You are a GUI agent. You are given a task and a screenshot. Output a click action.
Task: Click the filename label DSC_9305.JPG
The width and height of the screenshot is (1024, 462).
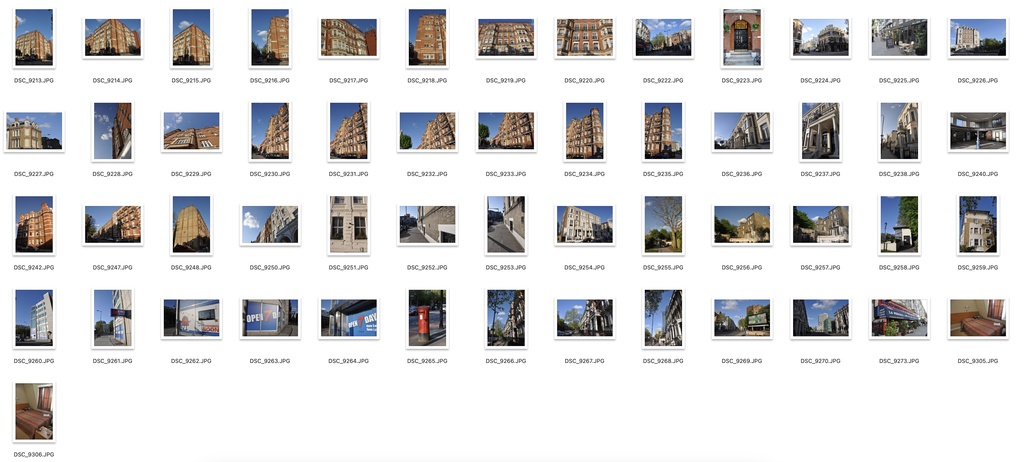tap(978, 361)
